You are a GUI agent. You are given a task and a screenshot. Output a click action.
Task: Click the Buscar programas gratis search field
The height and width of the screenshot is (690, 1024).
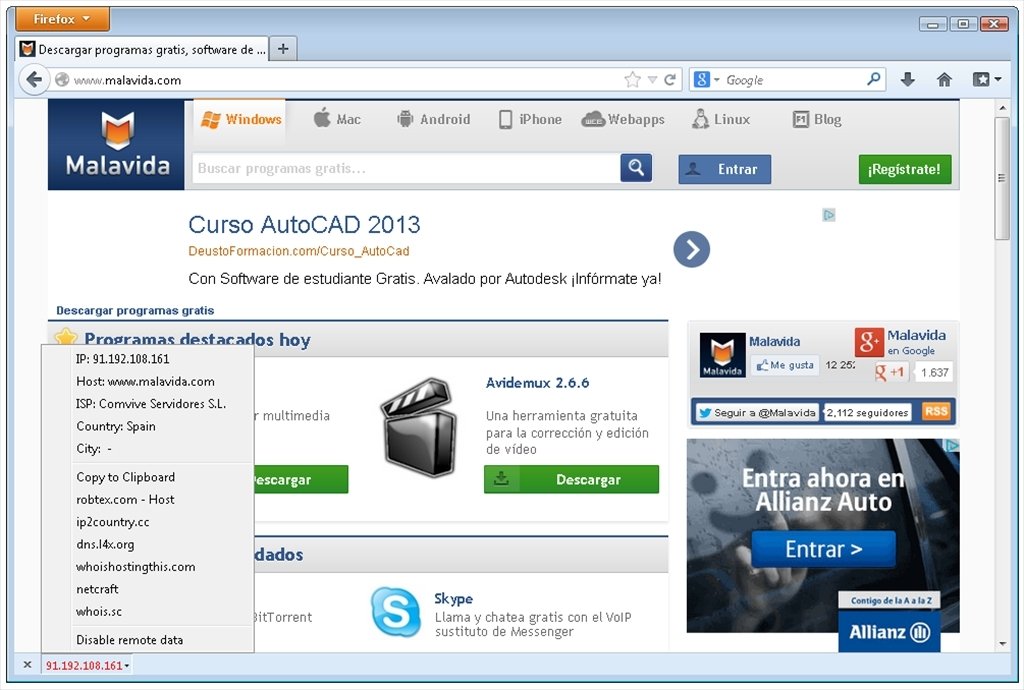pyautogui.click(x=406, y=168)
